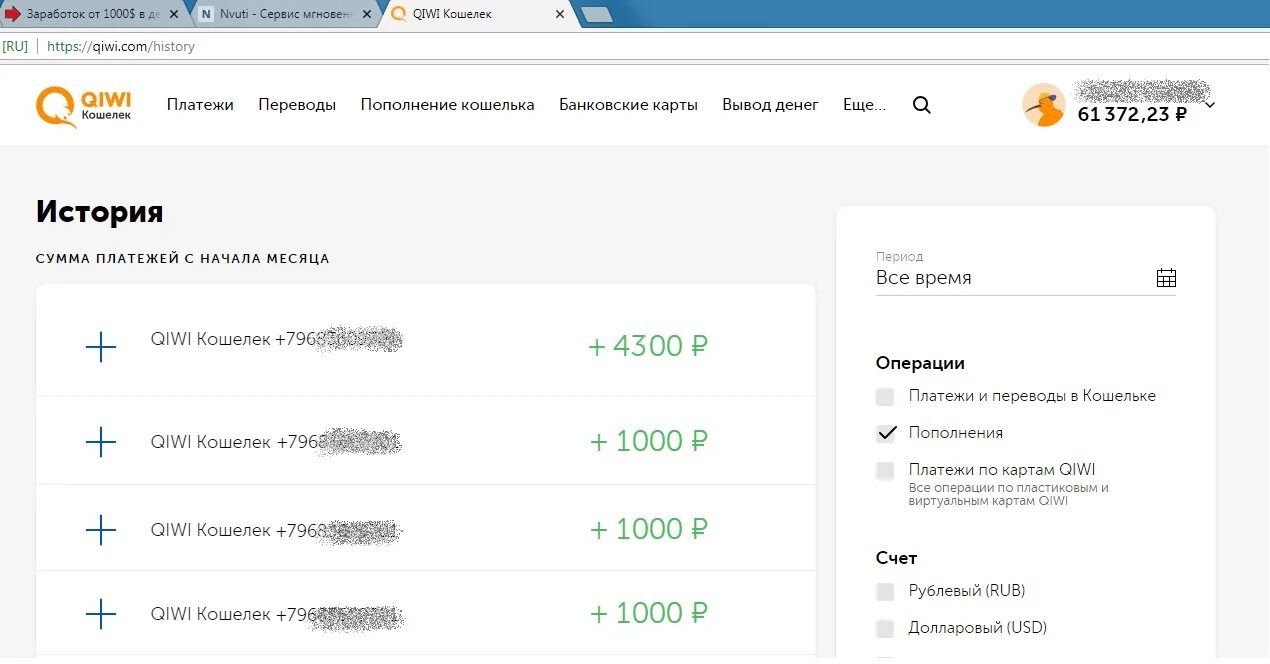This screenshot has width=1270, height=664.
Task: Open the Платежи menu
Action: [200, 105]
